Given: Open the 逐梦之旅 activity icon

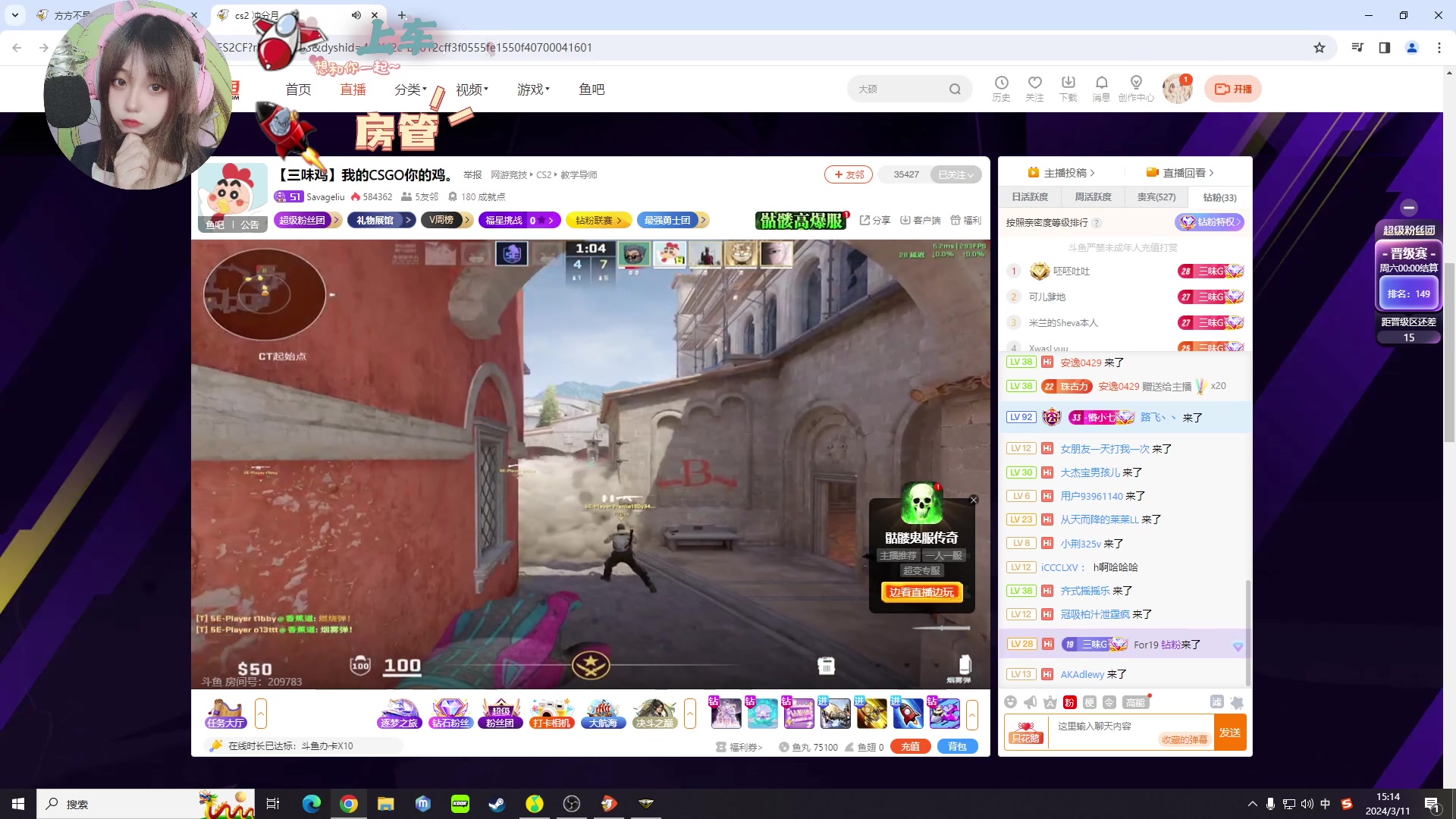Looking at the screenshot, I should pyautogui.click(x=399, y=714).
